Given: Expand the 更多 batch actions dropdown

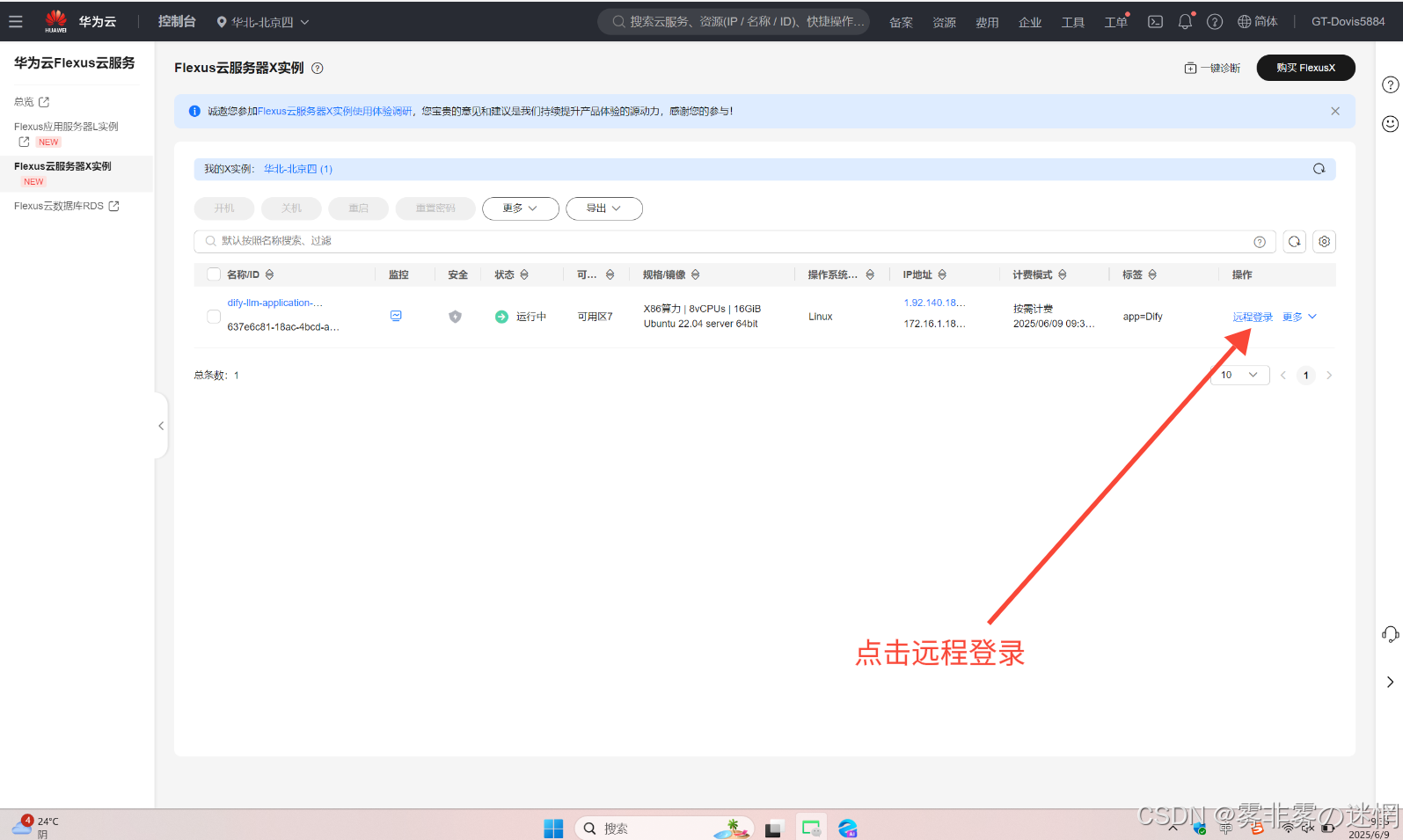Looking at the screenshot, I should click(x=520, y=208).
